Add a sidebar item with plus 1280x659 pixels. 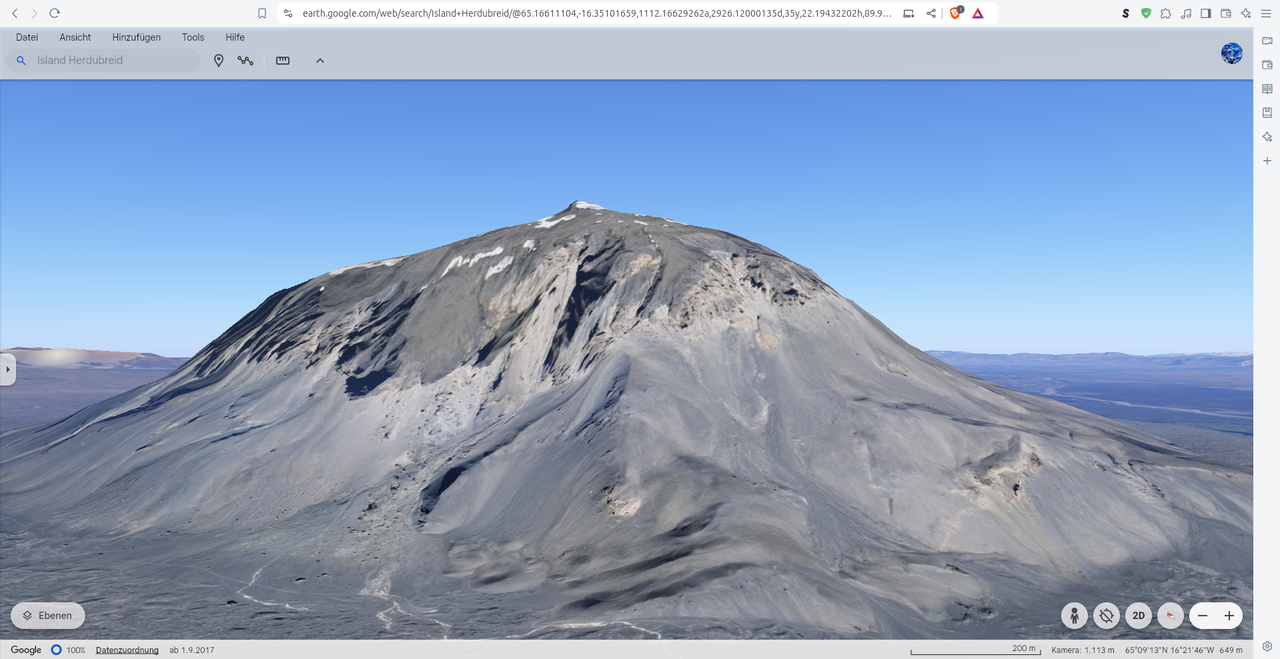point(1267,161)
